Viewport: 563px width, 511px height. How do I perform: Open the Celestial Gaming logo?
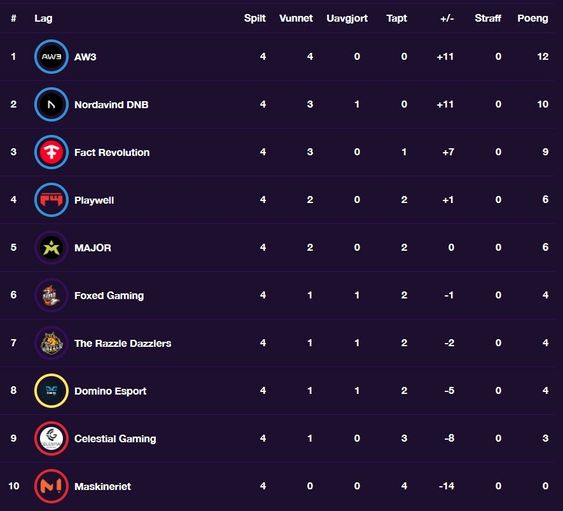pos(51,438)
